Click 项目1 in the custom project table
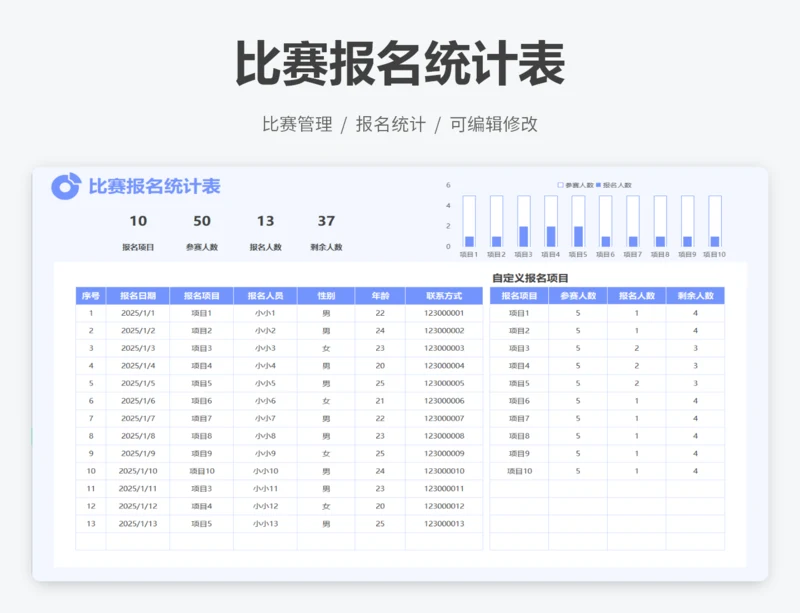800x613 pixels. click(519, 313)
